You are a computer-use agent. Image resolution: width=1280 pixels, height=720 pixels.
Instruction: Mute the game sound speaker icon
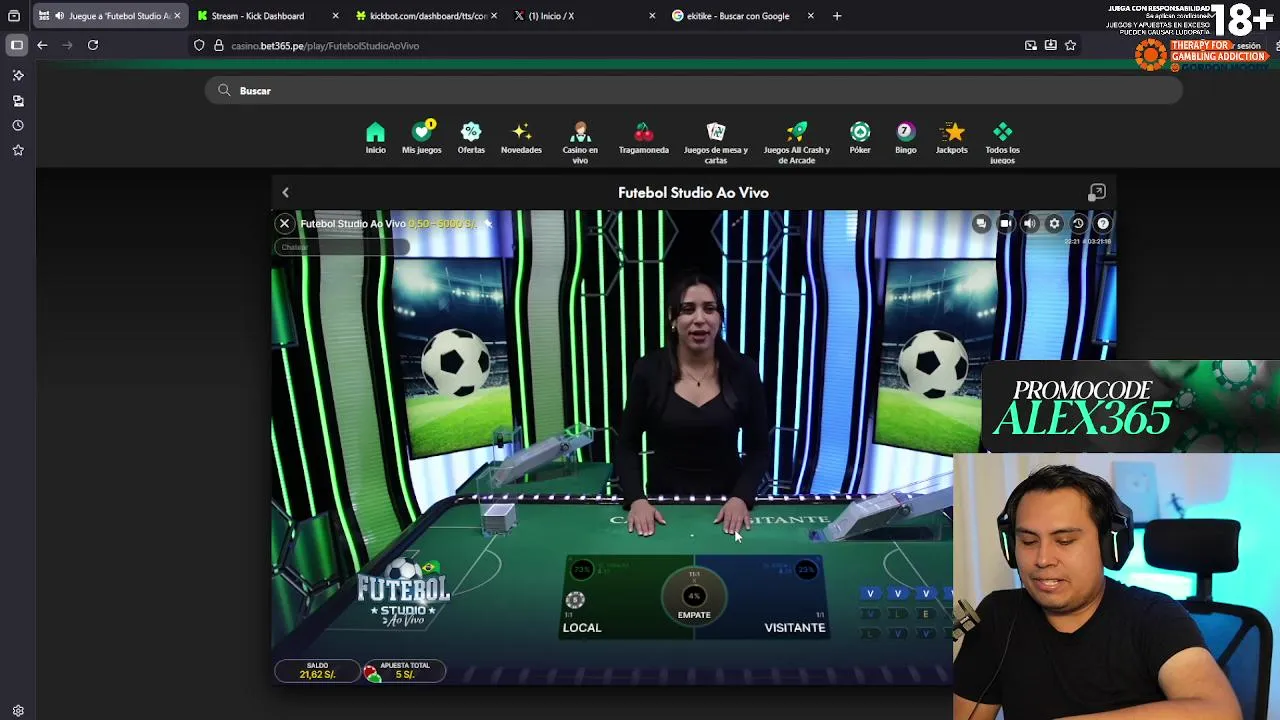pos(1030,224)
